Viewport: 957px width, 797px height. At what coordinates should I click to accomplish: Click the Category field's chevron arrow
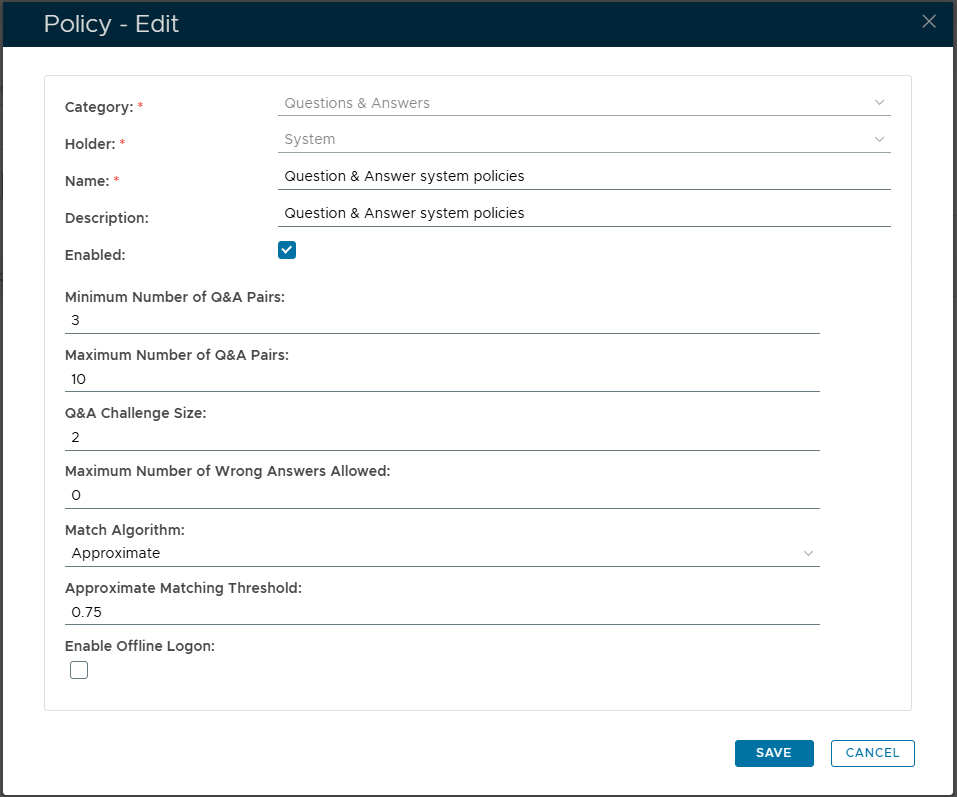879,103
